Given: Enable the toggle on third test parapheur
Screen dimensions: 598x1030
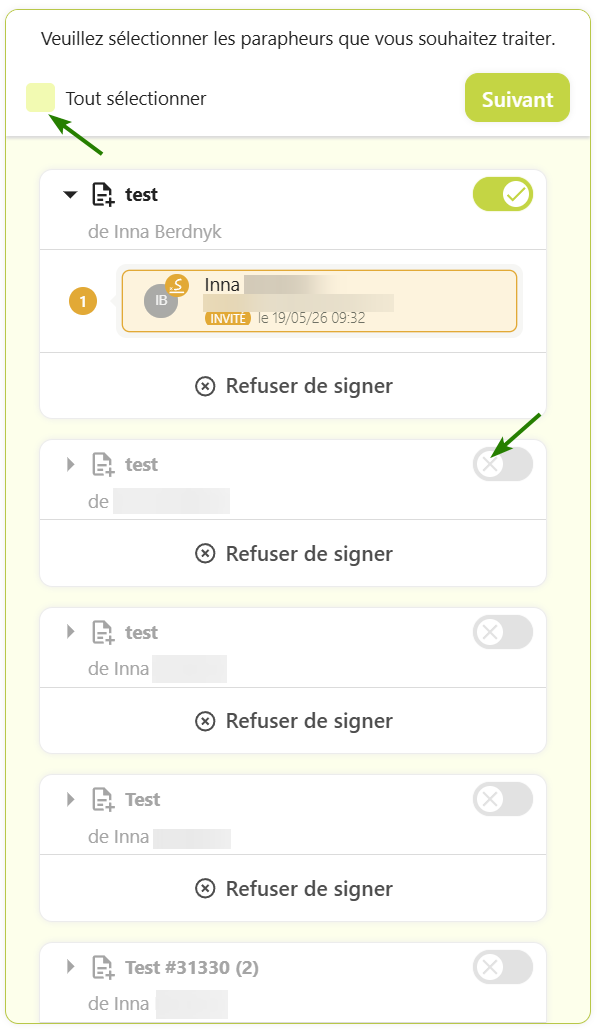Looking at the screenshot, I should 503,632.
